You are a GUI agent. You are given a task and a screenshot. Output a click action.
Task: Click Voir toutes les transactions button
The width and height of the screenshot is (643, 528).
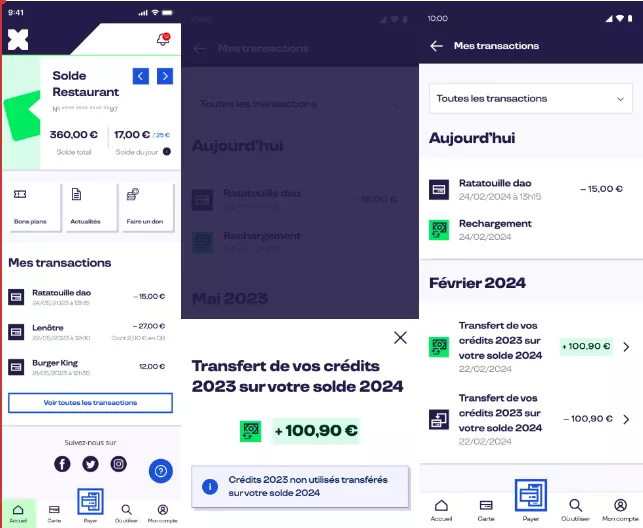90,403
